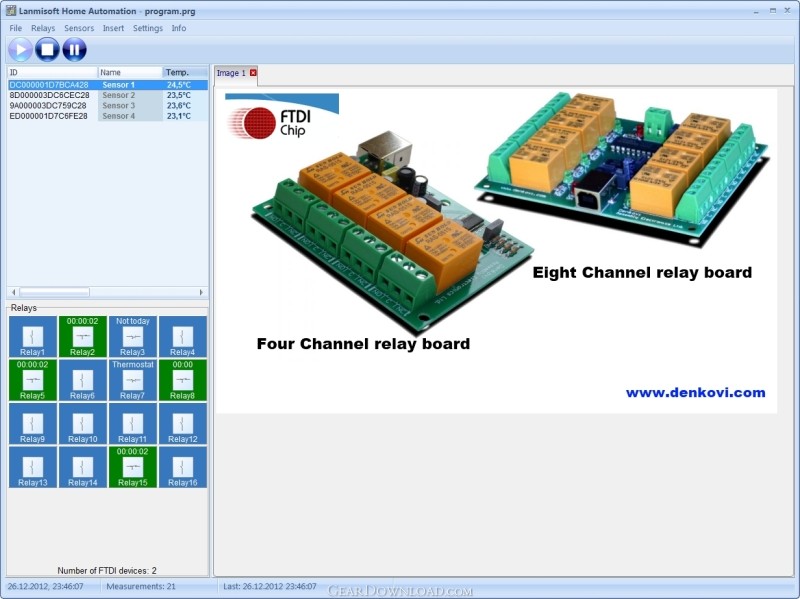The image size is (800, 599).
Task: Click the Relay10 switch icon
Action: [83, 423]
